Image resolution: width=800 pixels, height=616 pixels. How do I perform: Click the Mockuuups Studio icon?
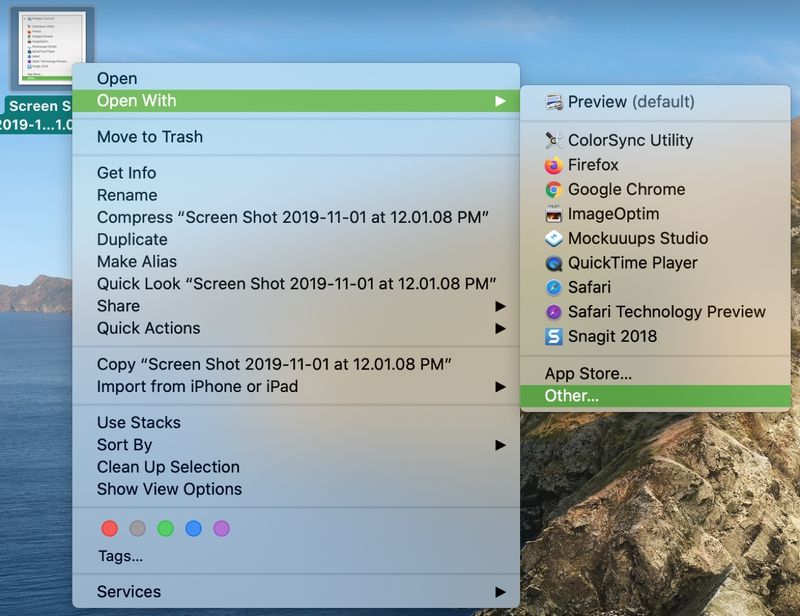pos(554,238)
